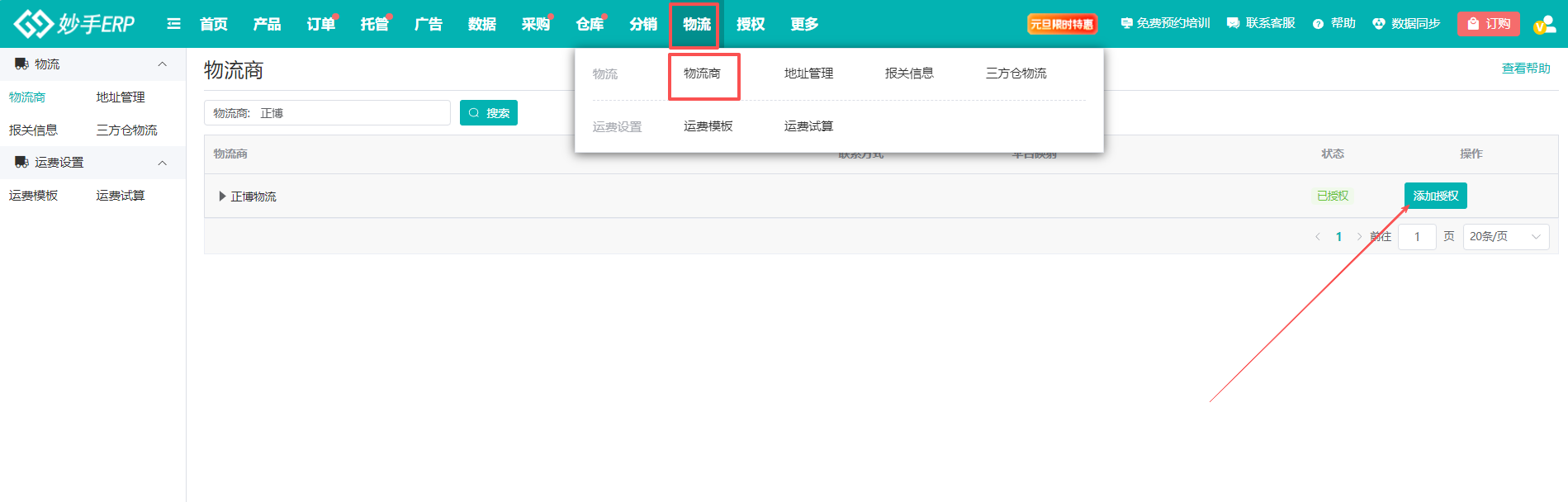Viewport: 1568px width, 502px height.
Task: Expand the 正博物流 row
Action: [x=222, y=197]
